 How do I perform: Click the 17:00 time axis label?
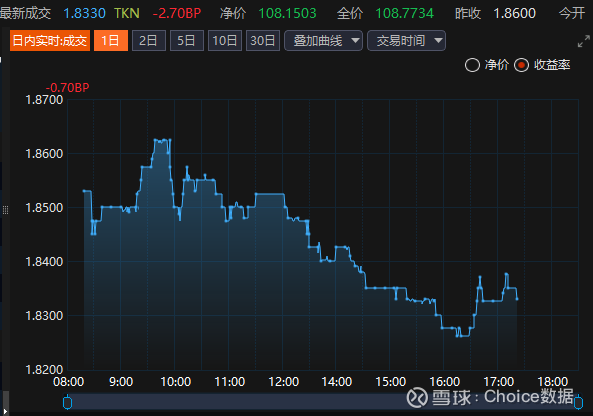(499, 382)
